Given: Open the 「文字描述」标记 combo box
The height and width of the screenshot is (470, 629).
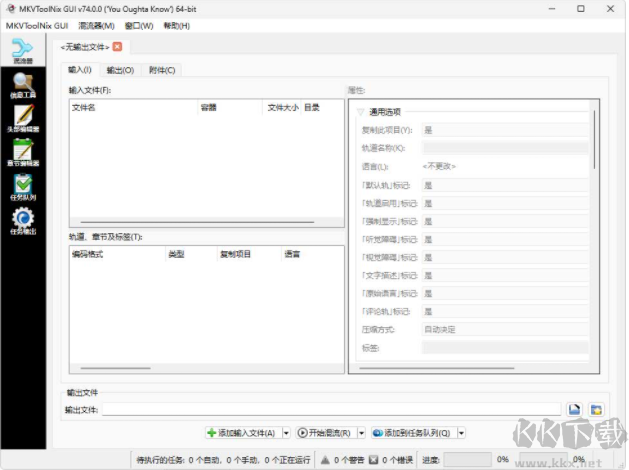Looking at the screenshot, I should pos(505,276).
